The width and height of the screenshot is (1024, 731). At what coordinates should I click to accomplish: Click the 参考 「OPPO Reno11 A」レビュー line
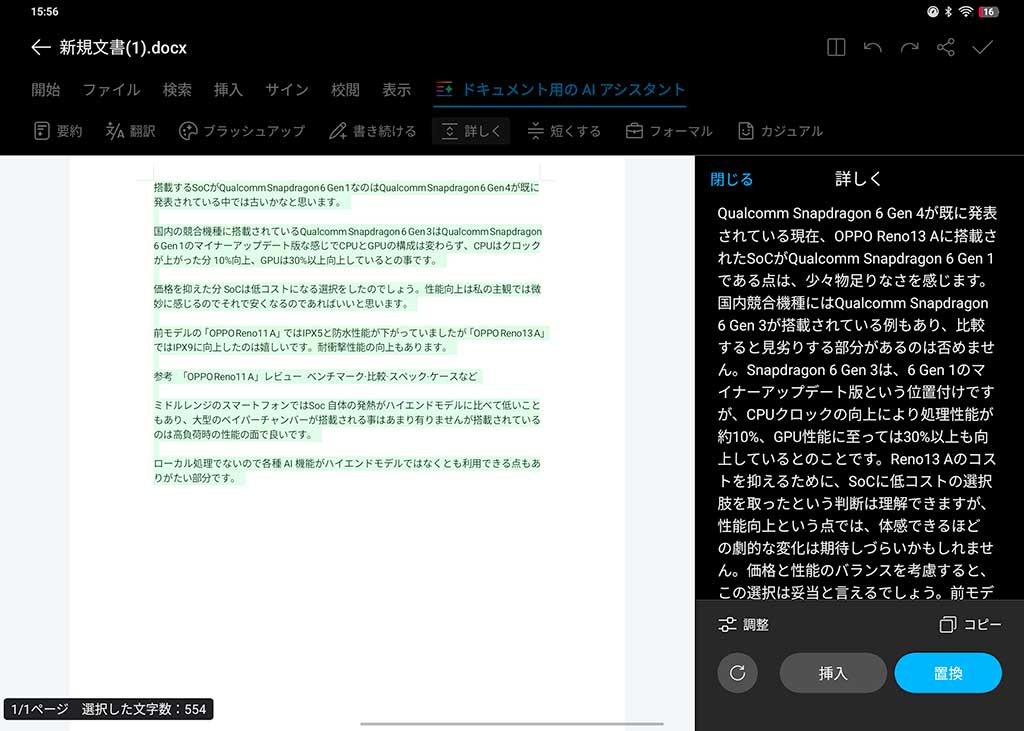pyautogui.click(x=315, y=376)
